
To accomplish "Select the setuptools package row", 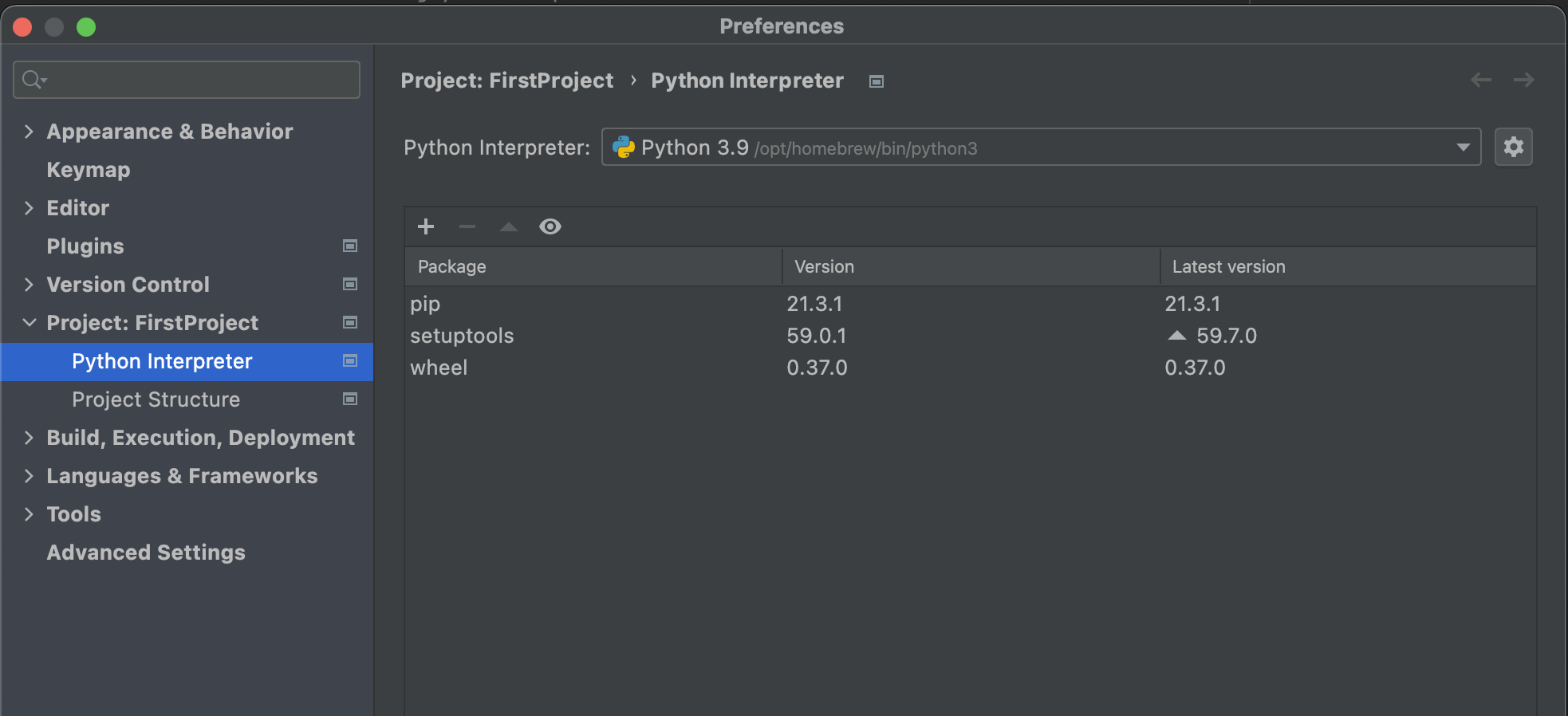I will [x=971, y=336].
